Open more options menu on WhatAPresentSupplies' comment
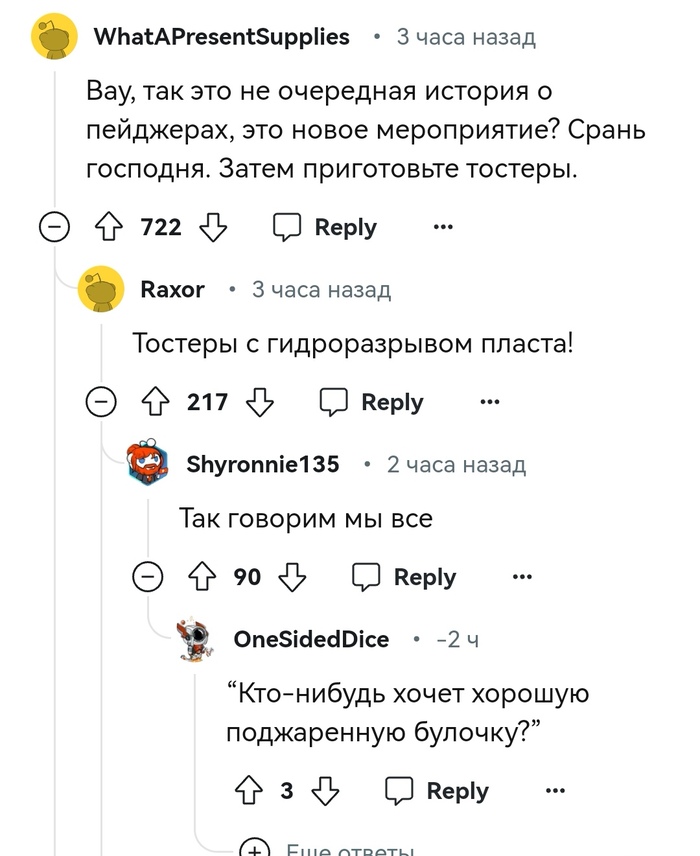Screen dimensions: 700x856 coord(443,228)
